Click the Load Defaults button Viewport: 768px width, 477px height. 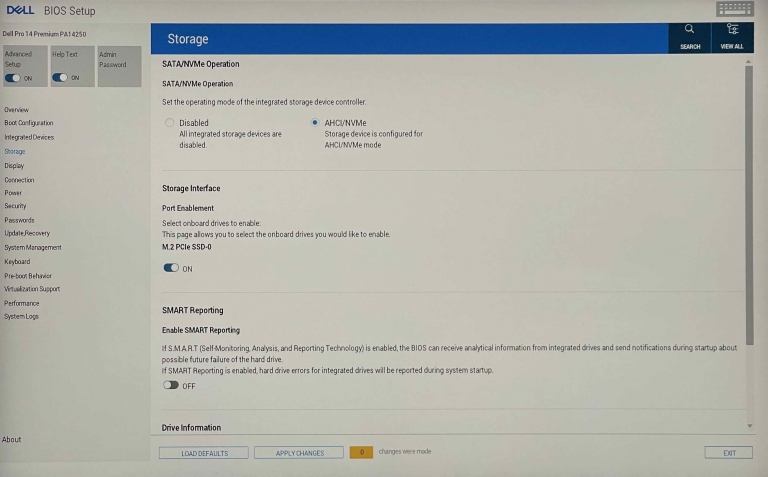point(204,453)
